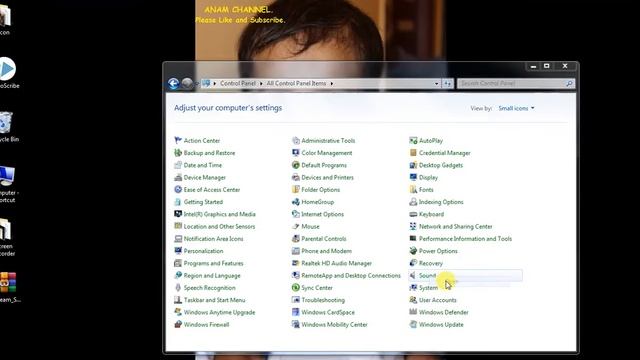Open the Fonts link
Image resolution: width=640 pixels, height=360 pixels.
[426, 189]
